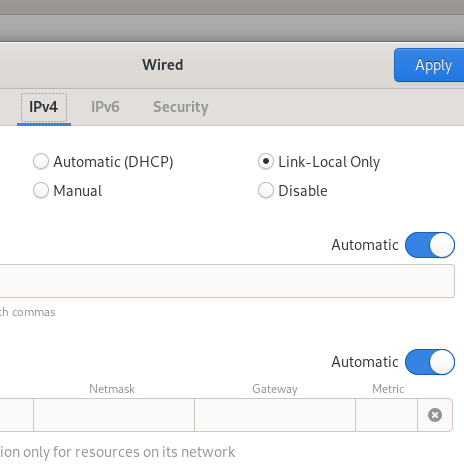
Task: Switch to the IPv4 tab
Action: point(44,107)
